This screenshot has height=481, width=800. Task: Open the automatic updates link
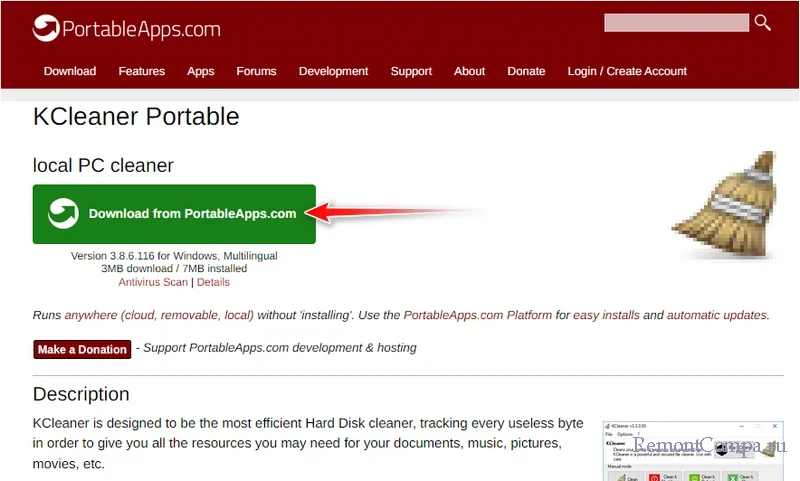718,315
